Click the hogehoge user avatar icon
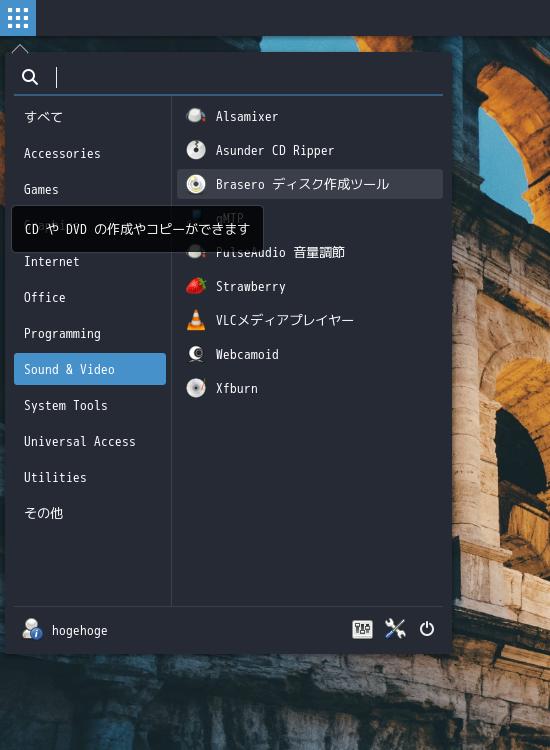This screenshot has width=550, height=750. pos(32,629)
